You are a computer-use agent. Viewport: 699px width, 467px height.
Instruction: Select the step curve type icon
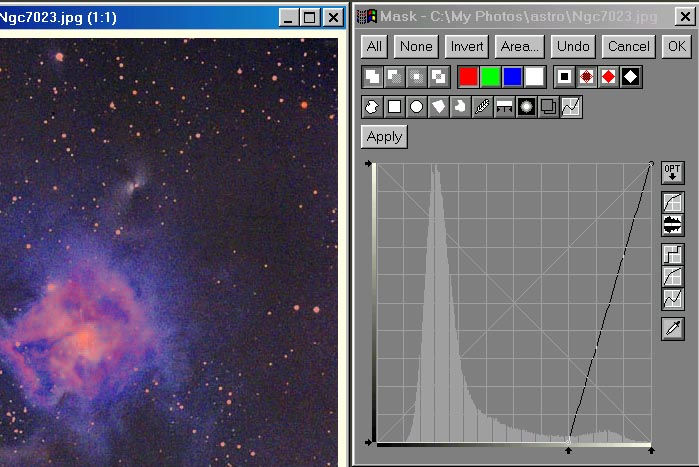673,254
